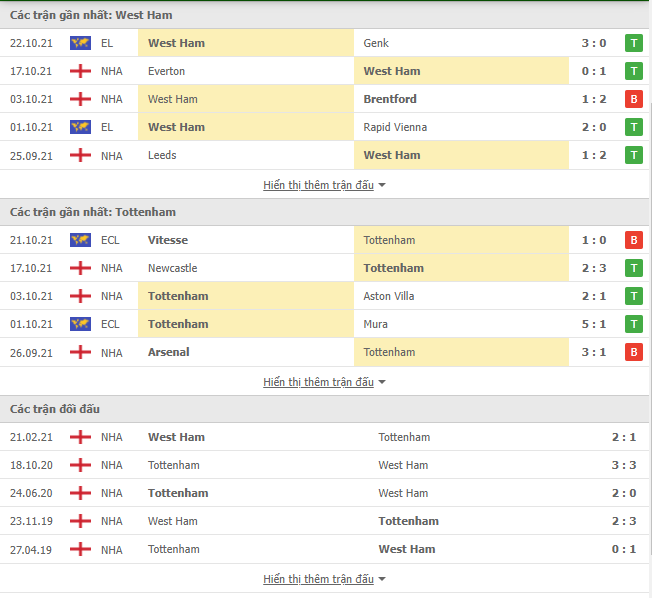
Task: Click the ECL flag icon on the Mura row
Action: (80, 324)
